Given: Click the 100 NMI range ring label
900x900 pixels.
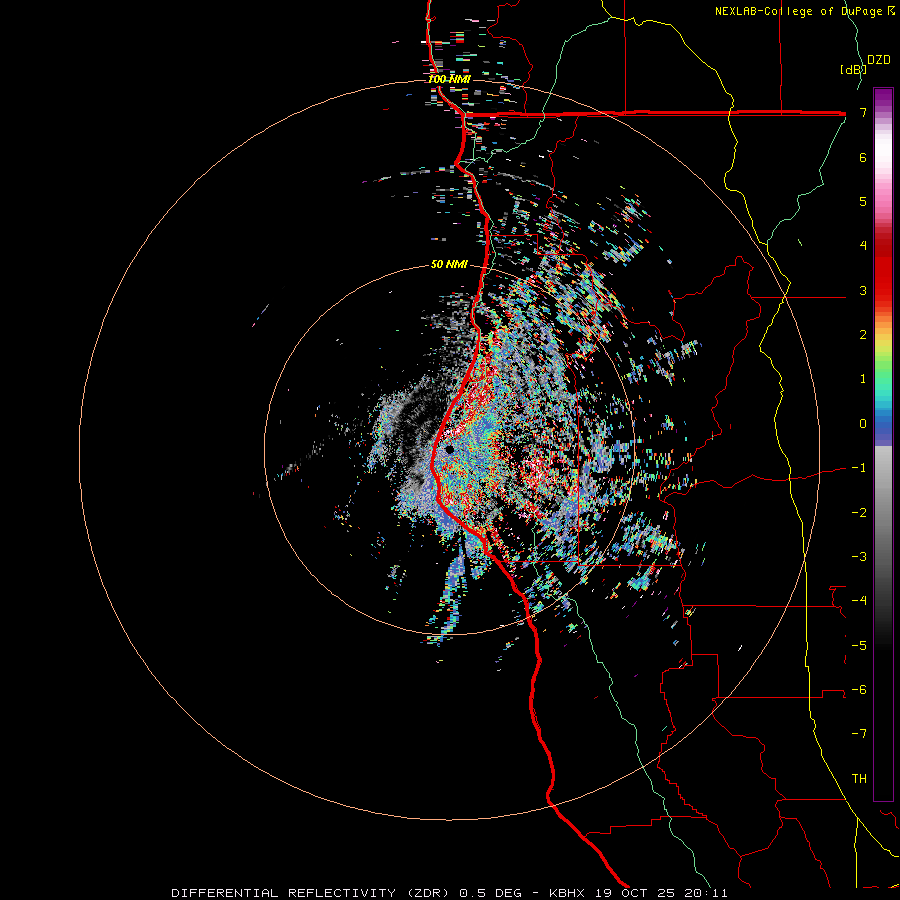Looking at the screenshot, I should point(449,79).
